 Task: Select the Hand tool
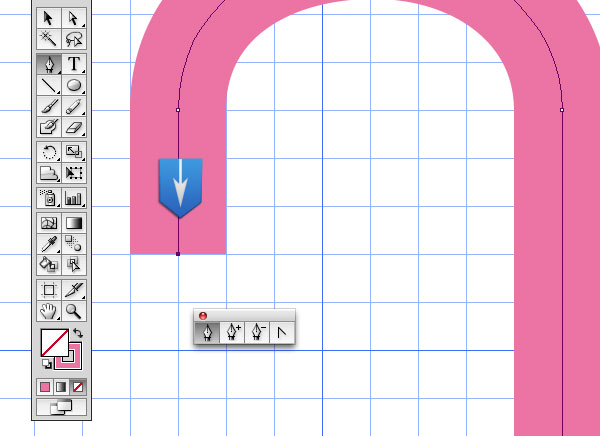click(x=49, y=311)
